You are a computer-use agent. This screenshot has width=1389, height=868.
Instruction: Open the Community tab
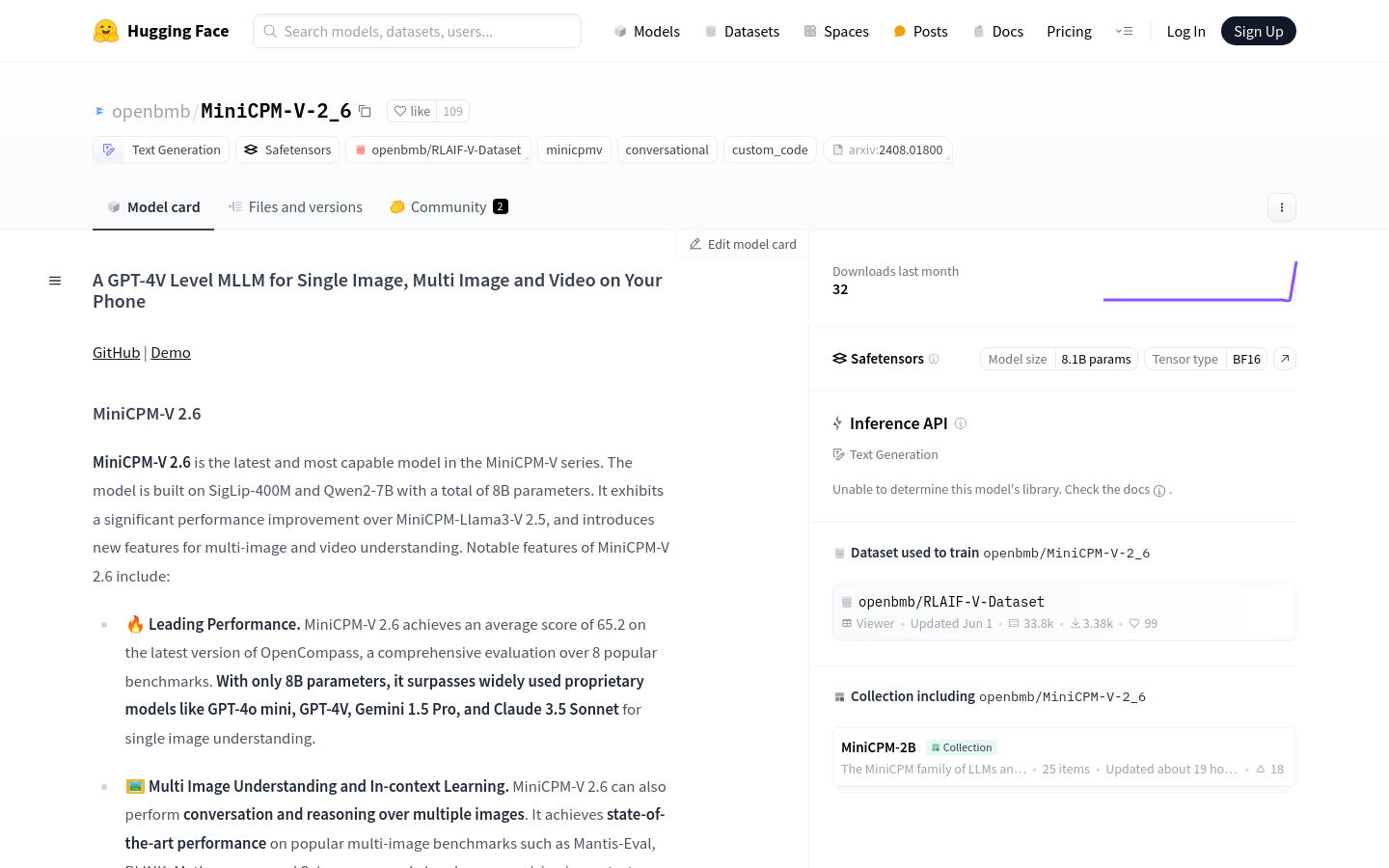point(449,206)
